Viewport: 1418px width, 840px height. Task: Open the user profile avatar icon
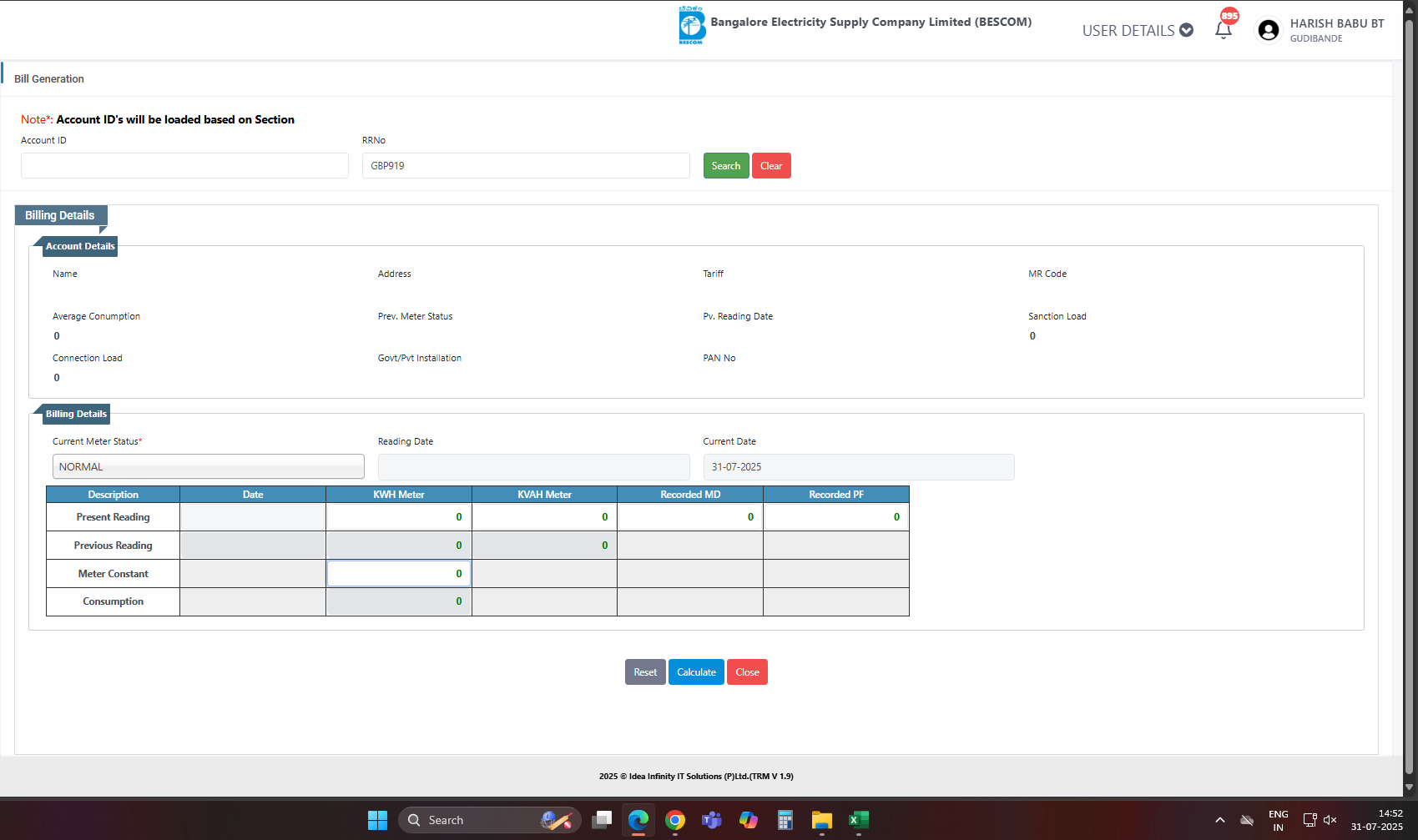[1268, 31]
